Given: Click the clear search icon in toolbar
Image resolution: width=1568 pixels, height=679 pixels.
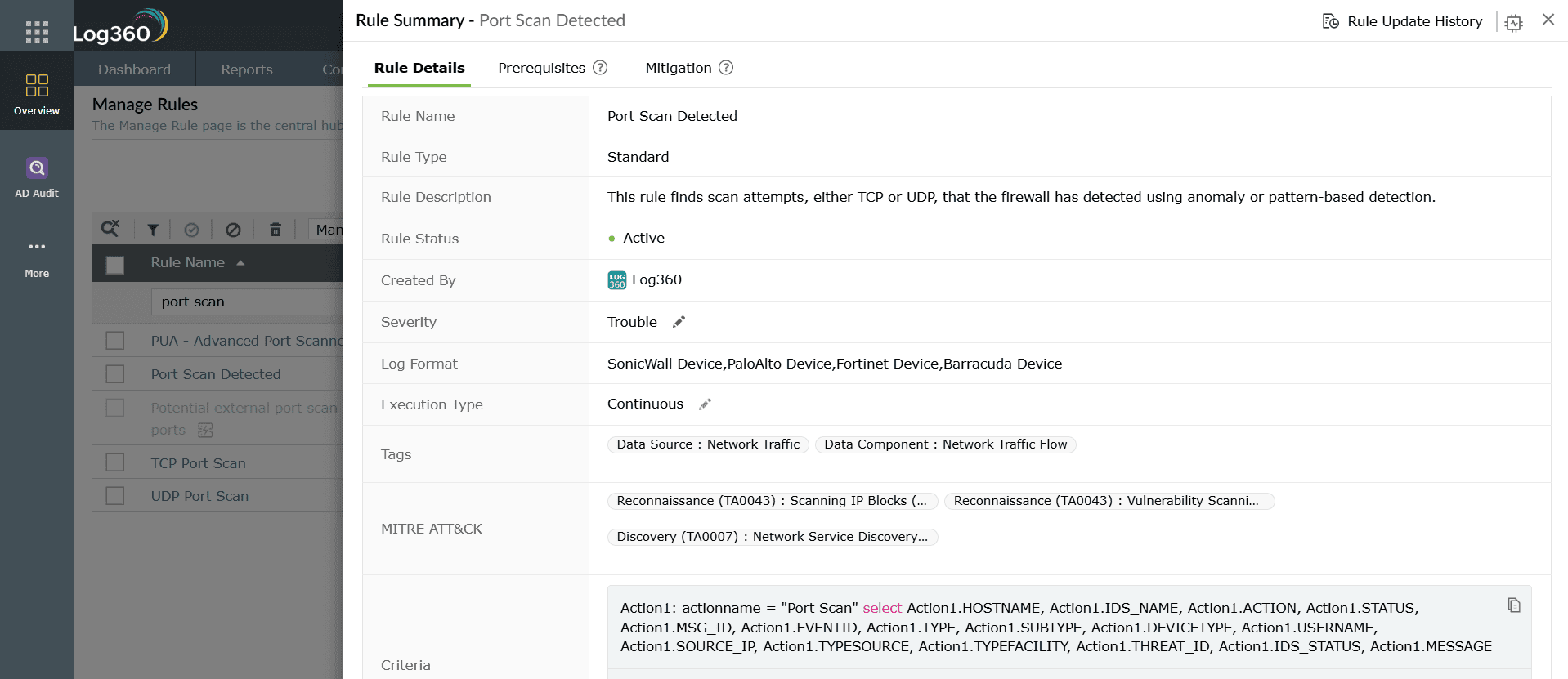Looking at the screenshot, I should 110,229.
